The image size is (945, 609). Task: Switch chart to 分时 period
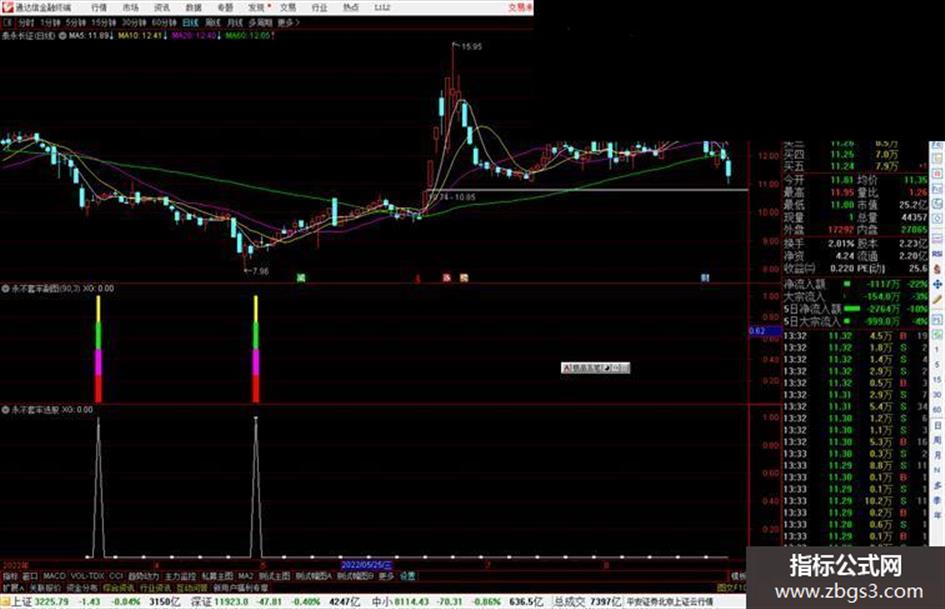[x=26, y=23]
